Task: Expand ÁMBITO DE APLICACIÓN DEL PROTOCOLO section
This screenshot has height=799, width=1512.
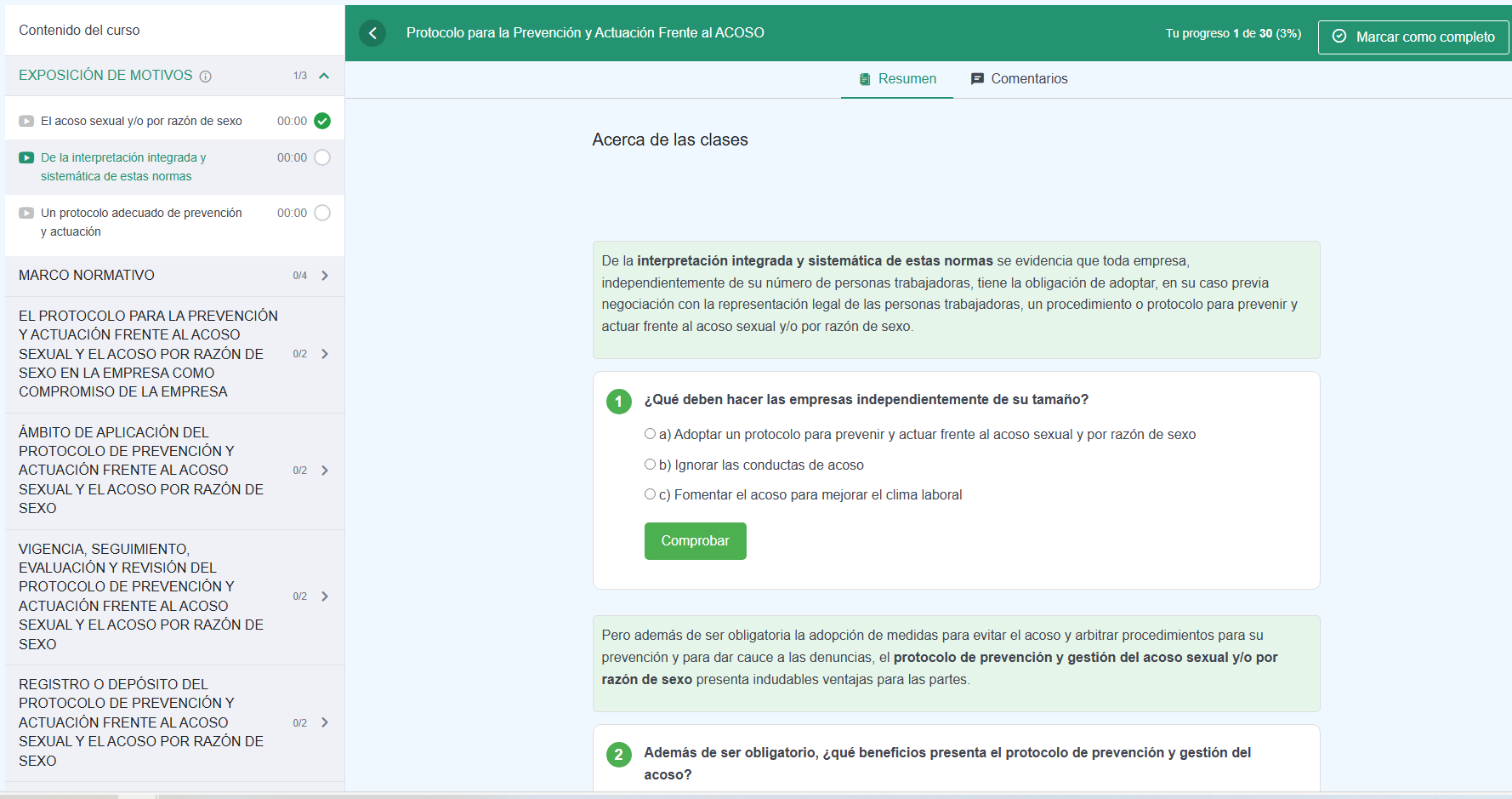Action: click(x=325, y=471)
